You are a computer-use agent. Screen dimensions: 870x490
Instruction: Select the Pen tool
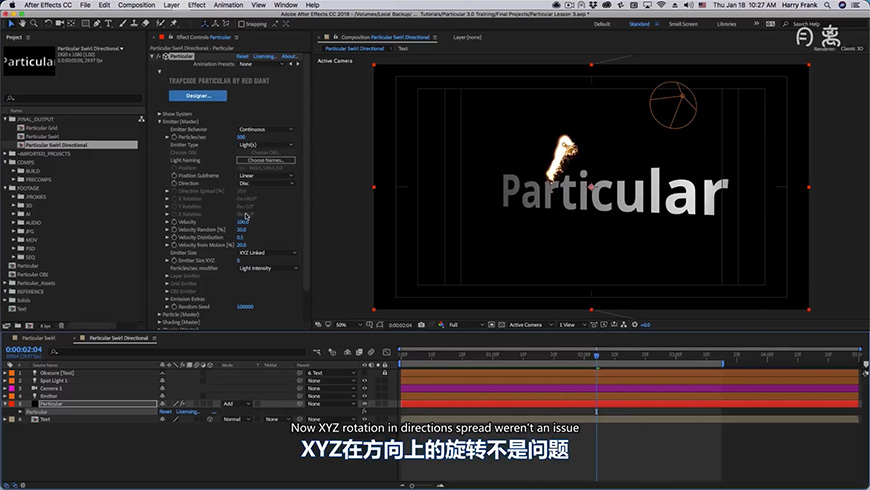point(97,24)
